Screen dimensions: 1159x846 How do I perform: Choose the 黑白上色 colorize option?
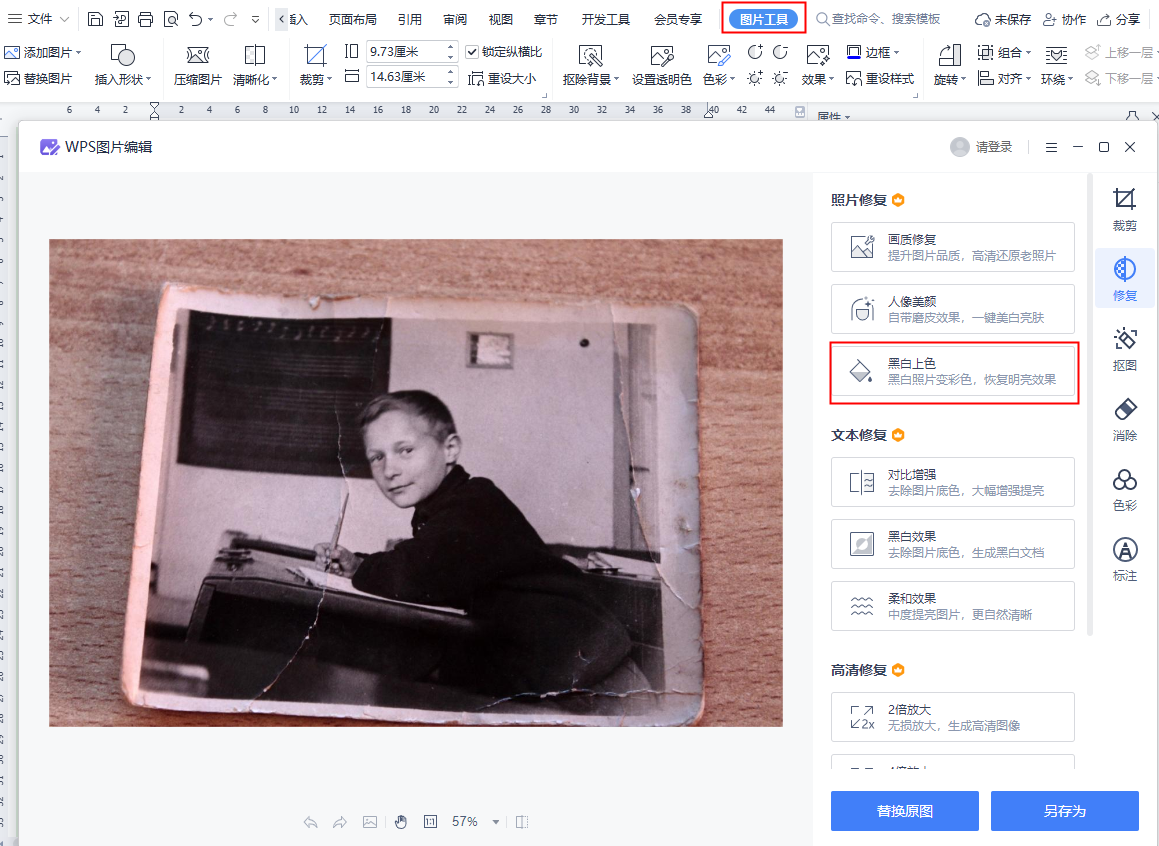tap(953, 371)
